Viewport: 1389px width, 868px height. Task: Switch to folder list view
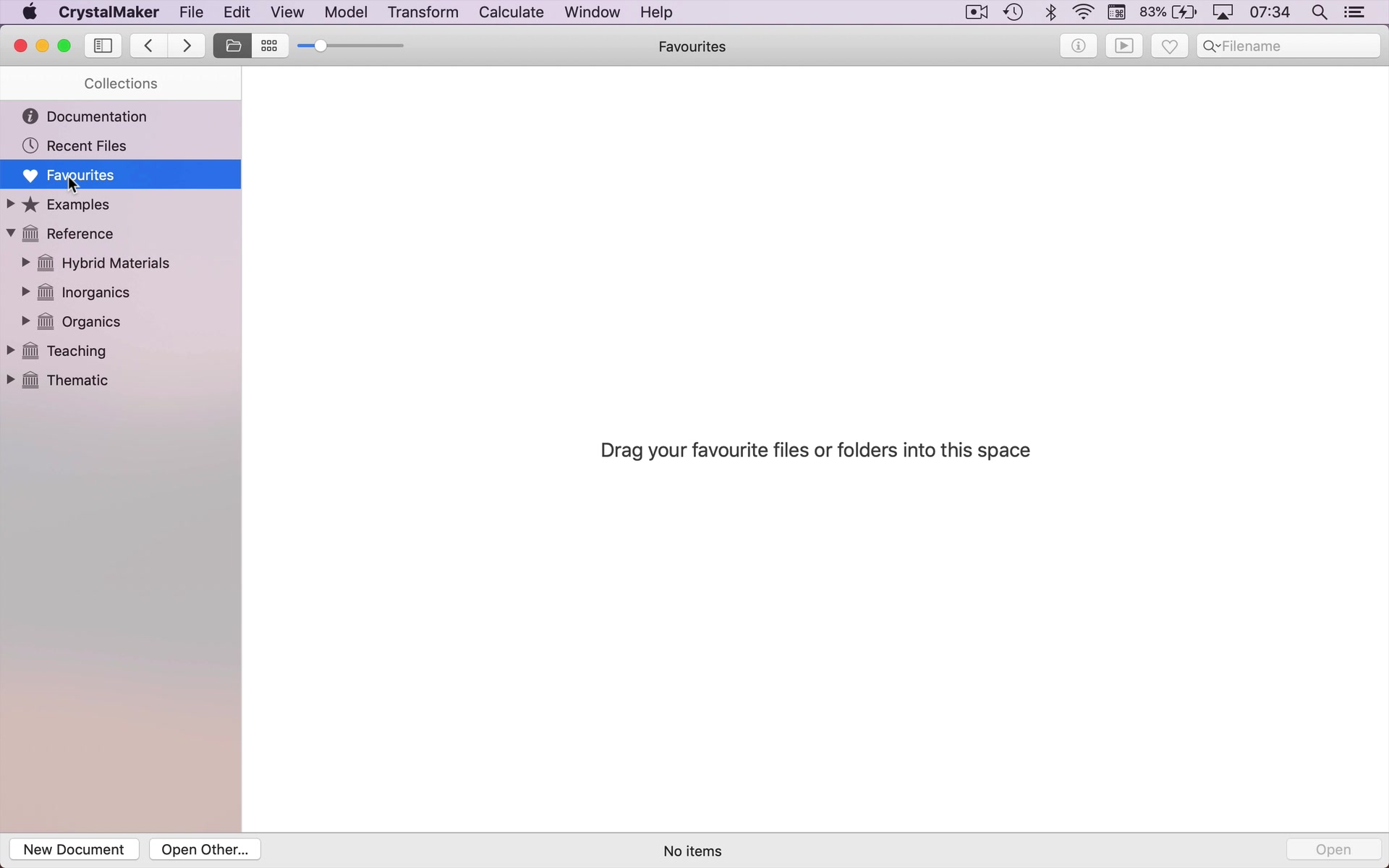click(232, 46)
